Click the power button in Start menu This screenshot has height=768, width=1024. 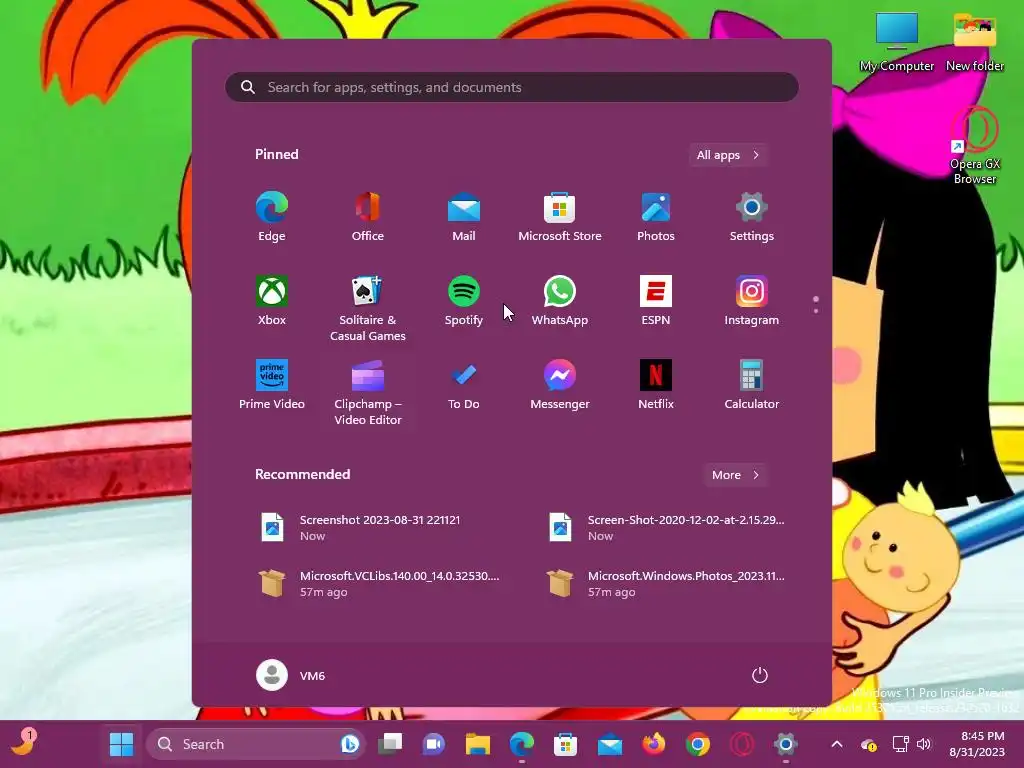(760, 675)
